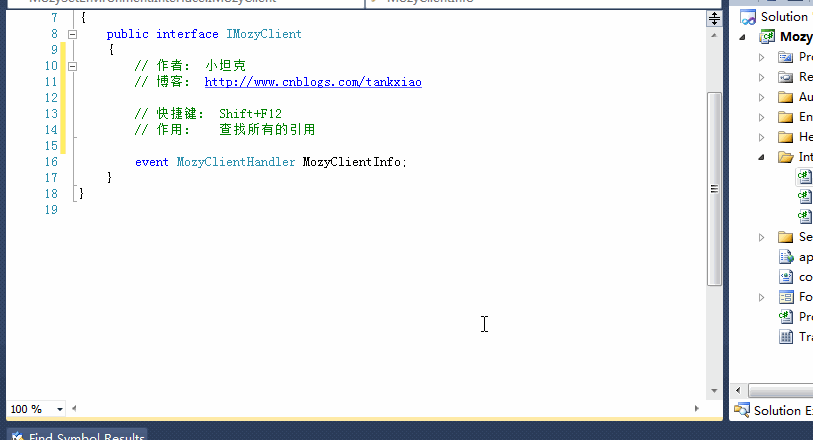
Task: Click the 'interface' keyword on line 8
Action: (187, 34)
